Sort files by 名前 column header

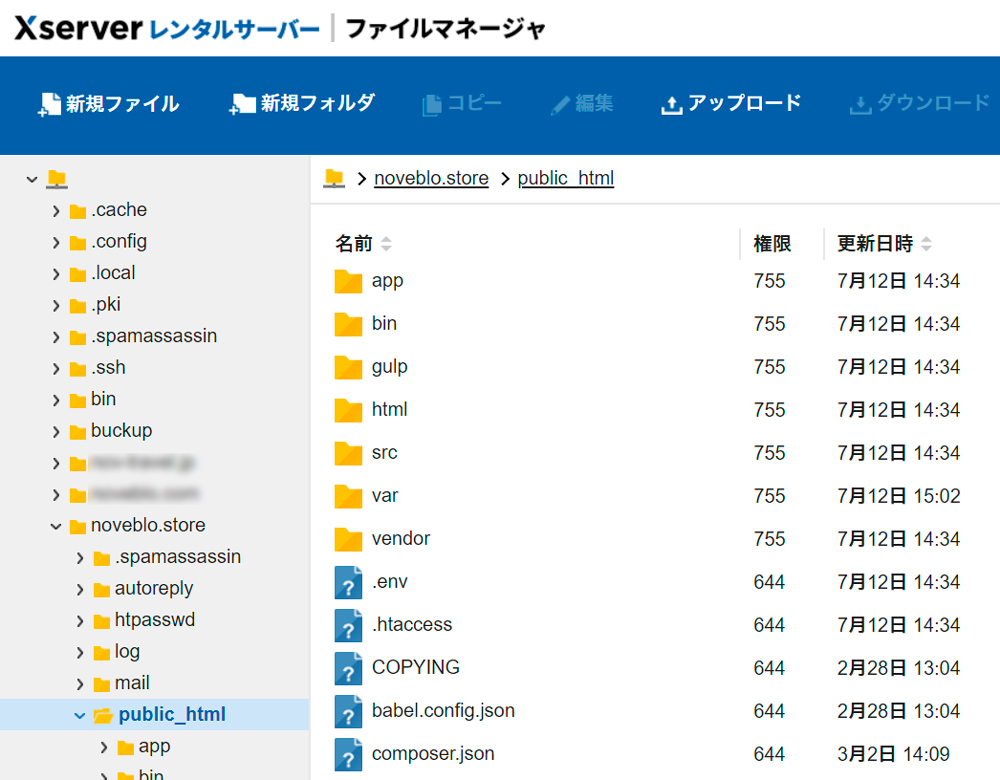pos(356,242)
